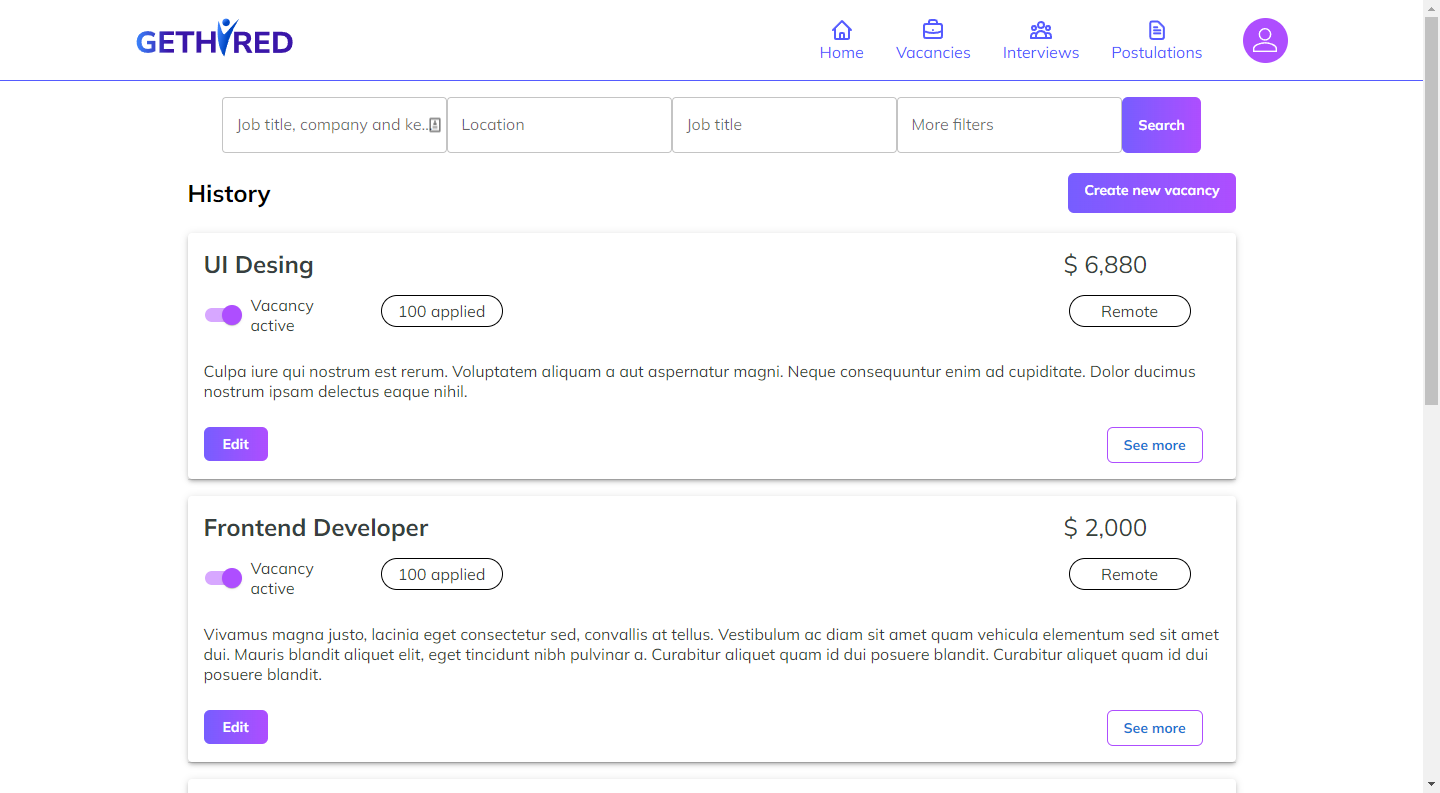
Task: Disable Vacancy active for Frontend Developer
Action: coord(222,578)
